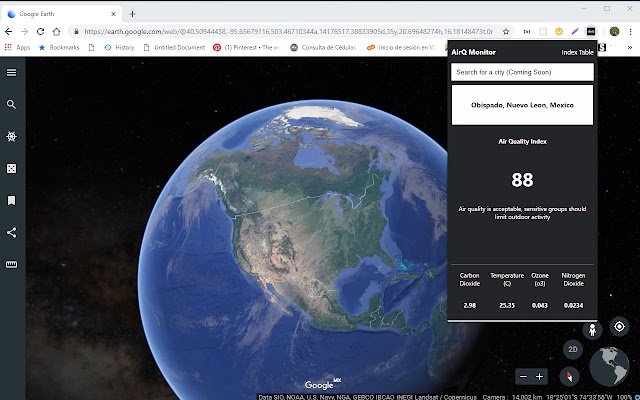This screenshot has height=400, width=640.
Task: Switch map view to 2D
Action: pos(573,349)
